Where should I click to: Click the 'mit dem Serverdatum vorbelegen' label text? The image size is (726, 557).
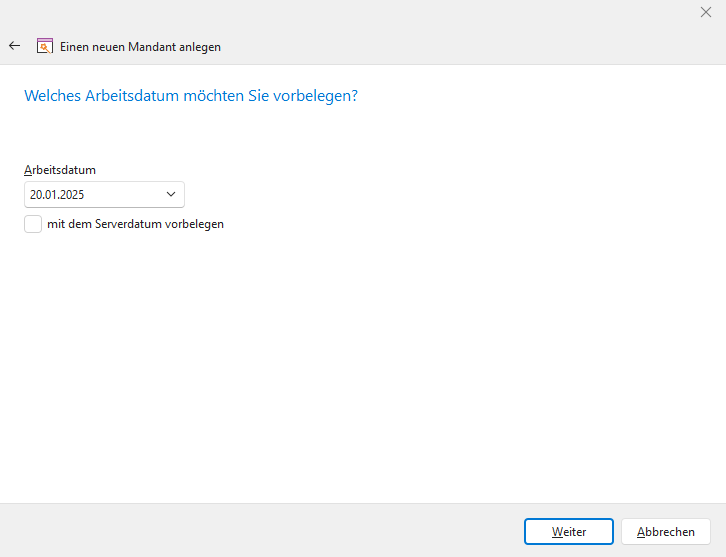coord(135,224)
